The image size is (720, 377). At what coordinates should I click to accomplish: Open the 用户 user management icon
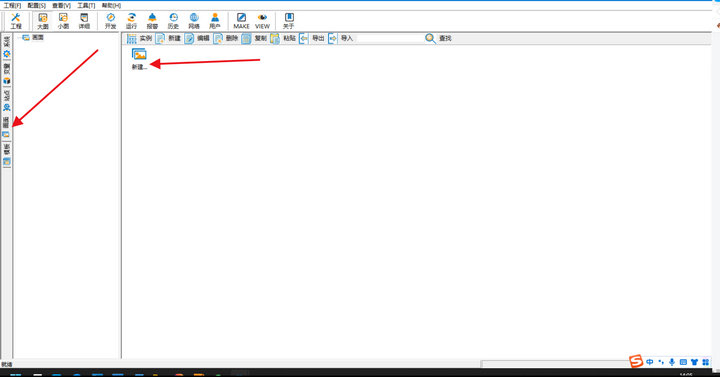215,21
